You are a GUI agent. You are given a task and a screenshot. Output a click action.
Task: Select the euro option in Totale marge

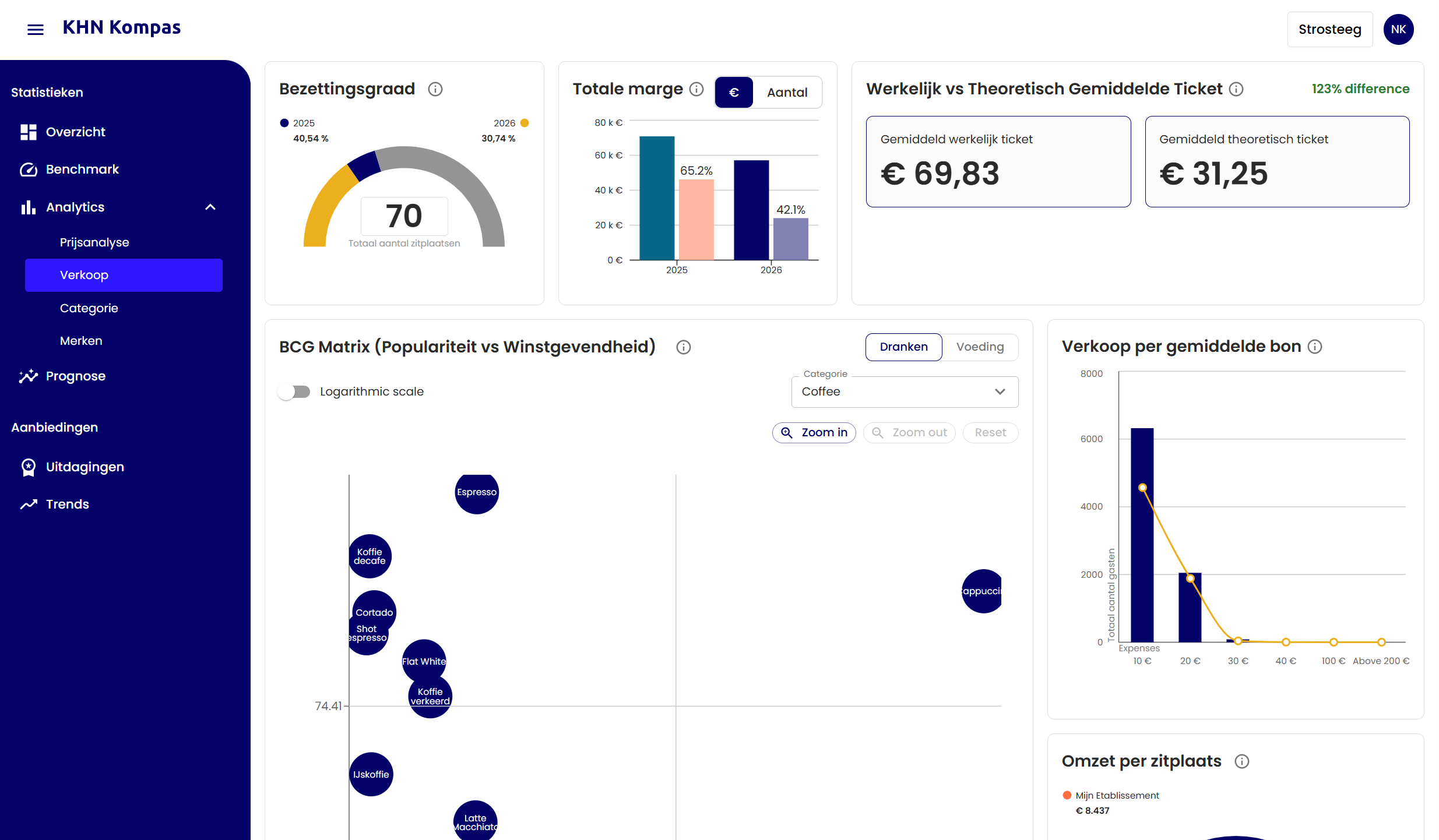(734, 92)
